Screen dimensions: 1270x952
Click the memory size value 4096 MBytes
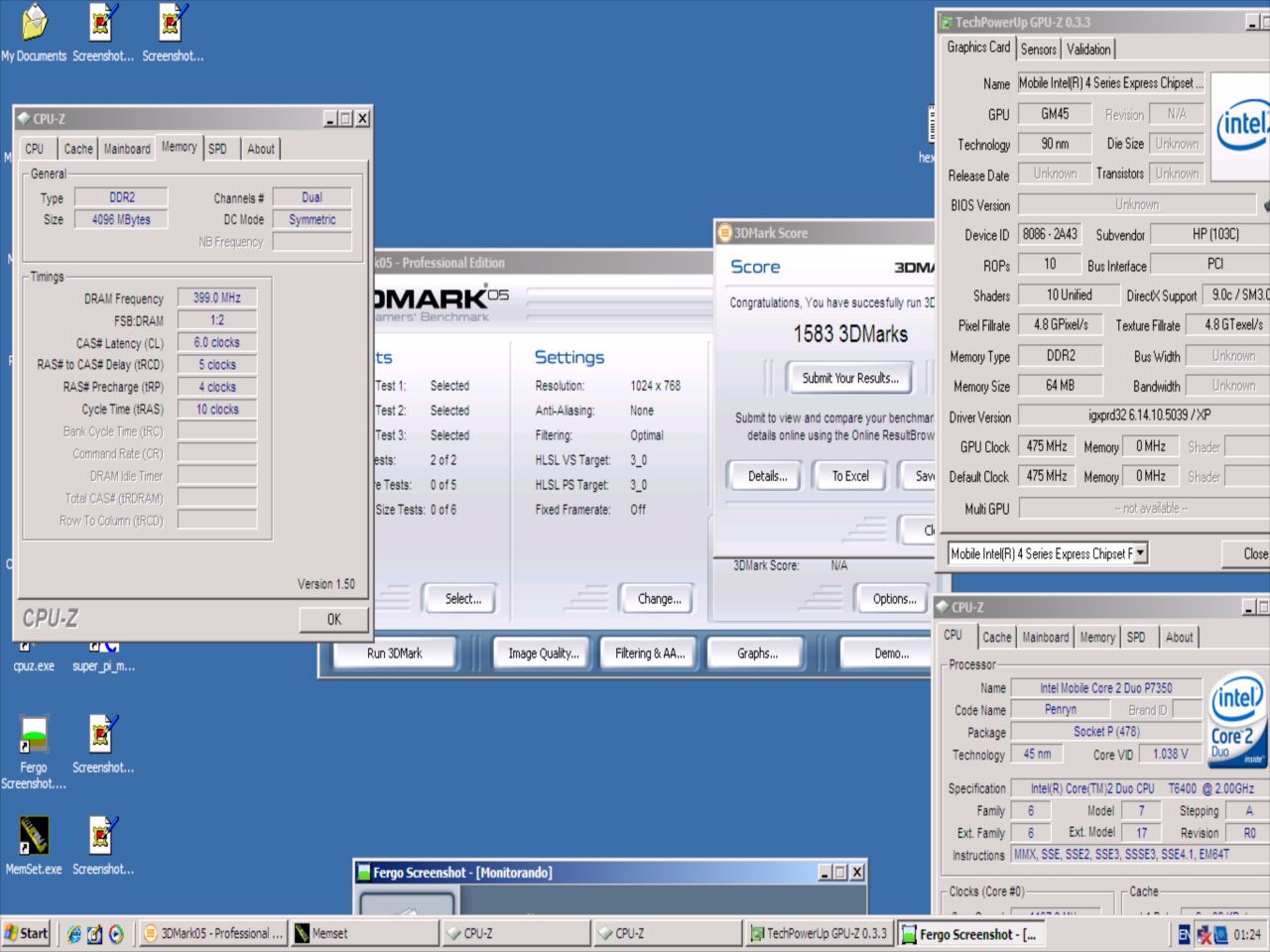pyautogui.click(x=121, y=219)
